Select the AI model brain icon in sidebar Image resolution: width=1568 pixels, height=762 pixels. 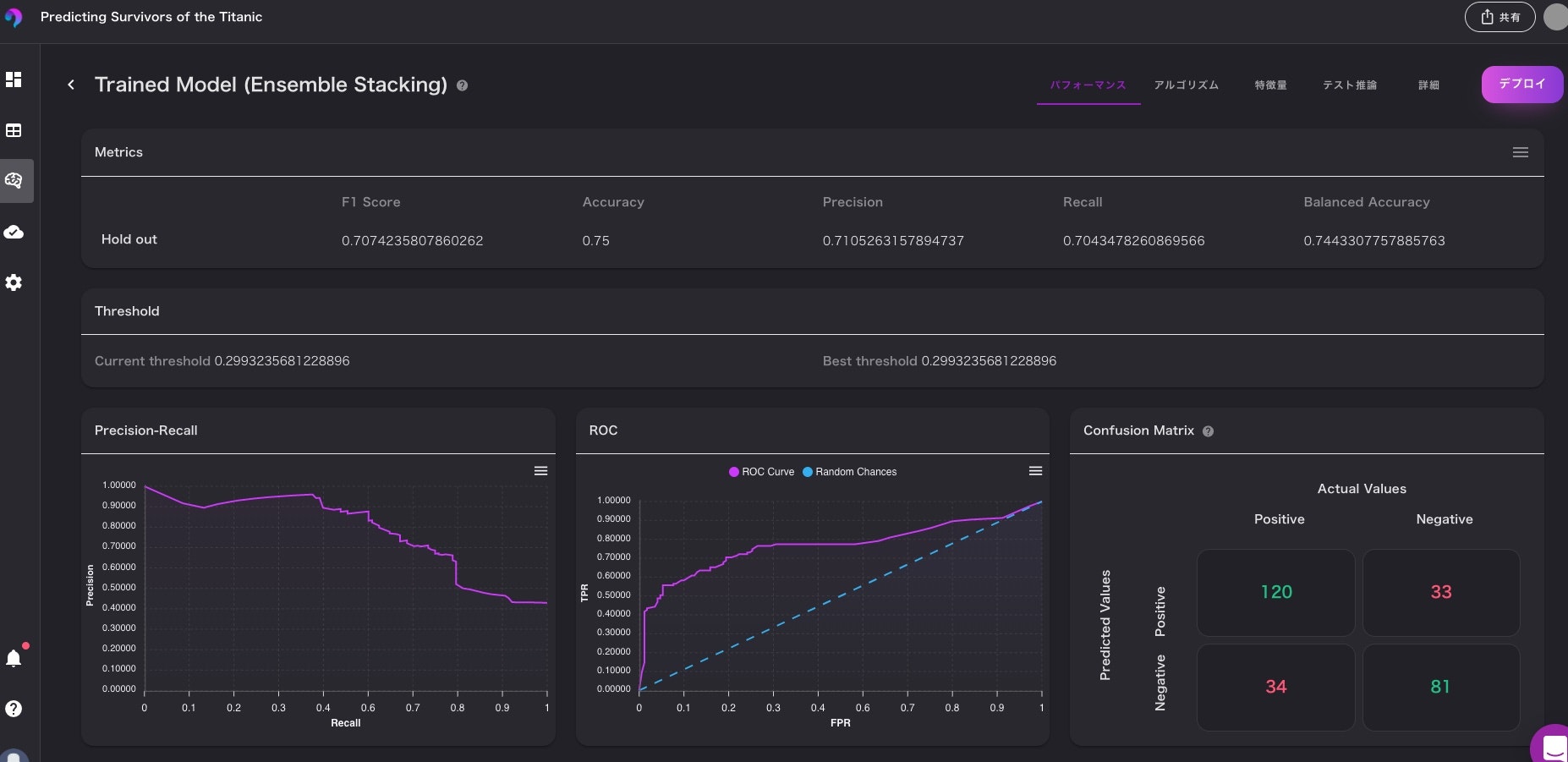tap(14, 180)
